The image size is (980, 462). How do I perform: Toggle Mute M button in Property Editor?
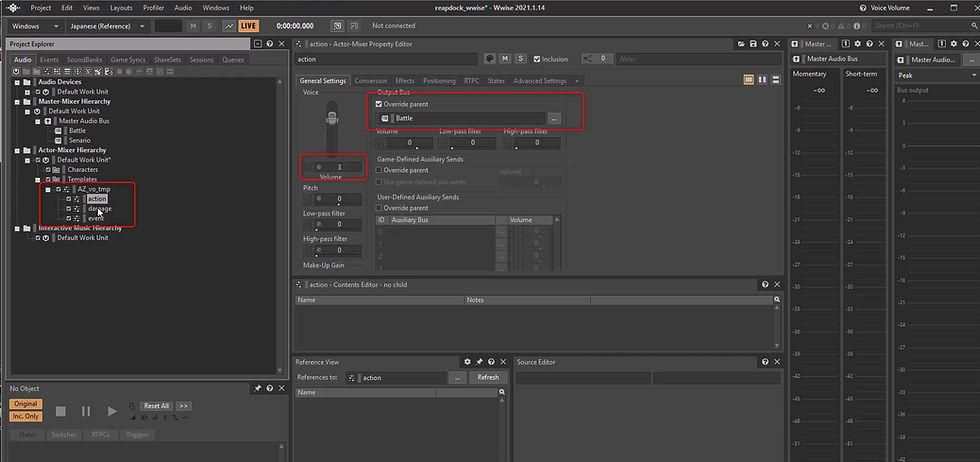click(x=505, y=59)
